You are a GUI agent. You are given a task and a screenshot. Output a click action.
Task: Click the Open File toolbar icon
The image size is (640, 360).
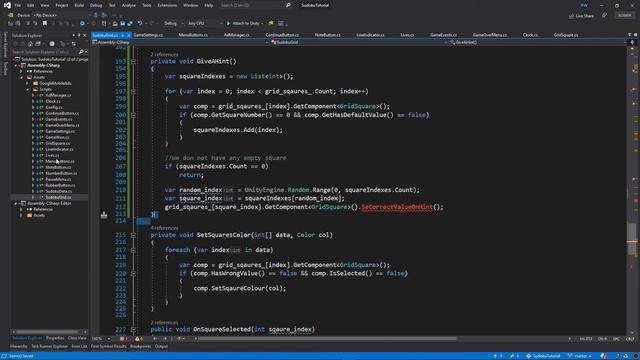click(x=115, y=23)
